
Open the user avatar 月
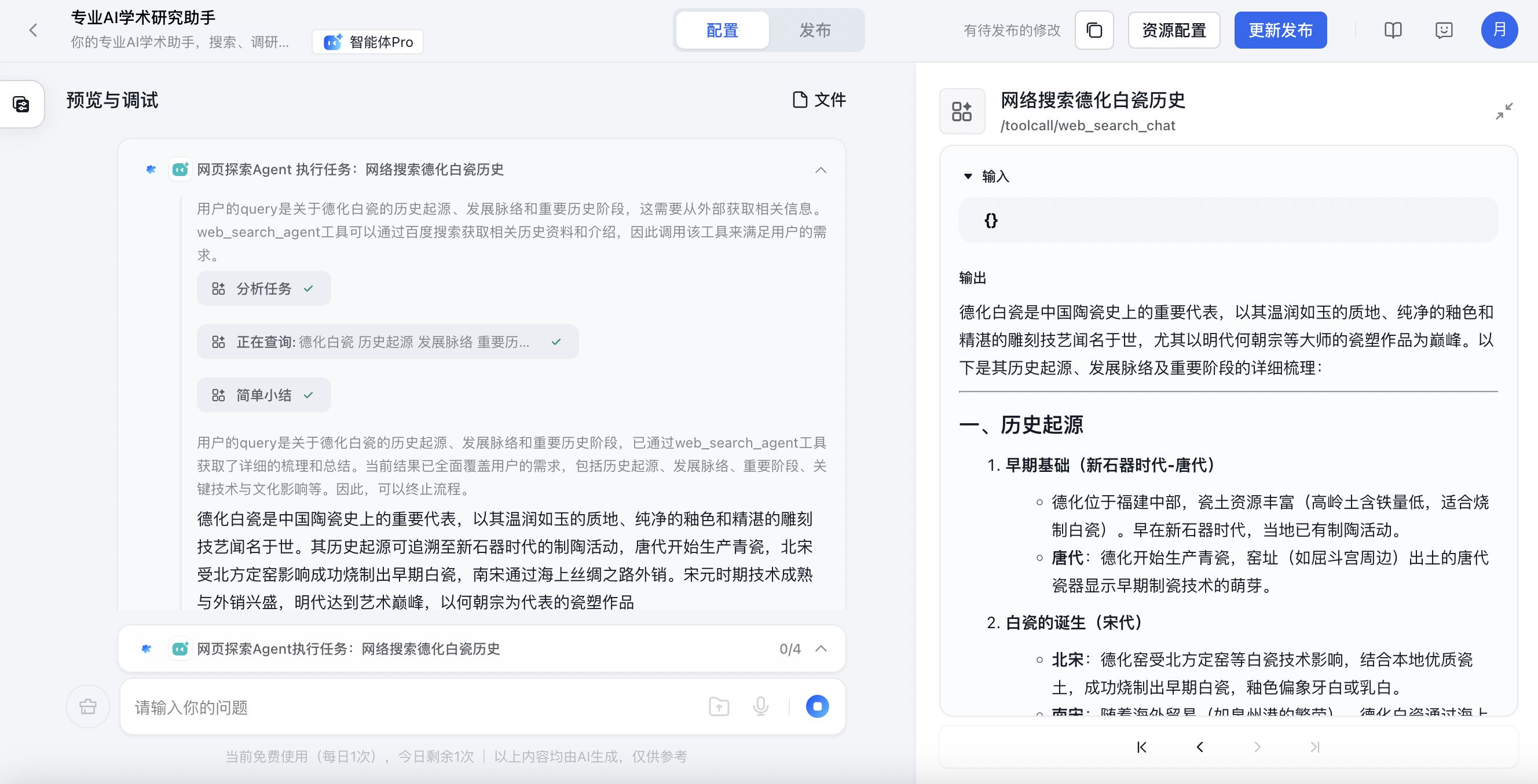1499,30
